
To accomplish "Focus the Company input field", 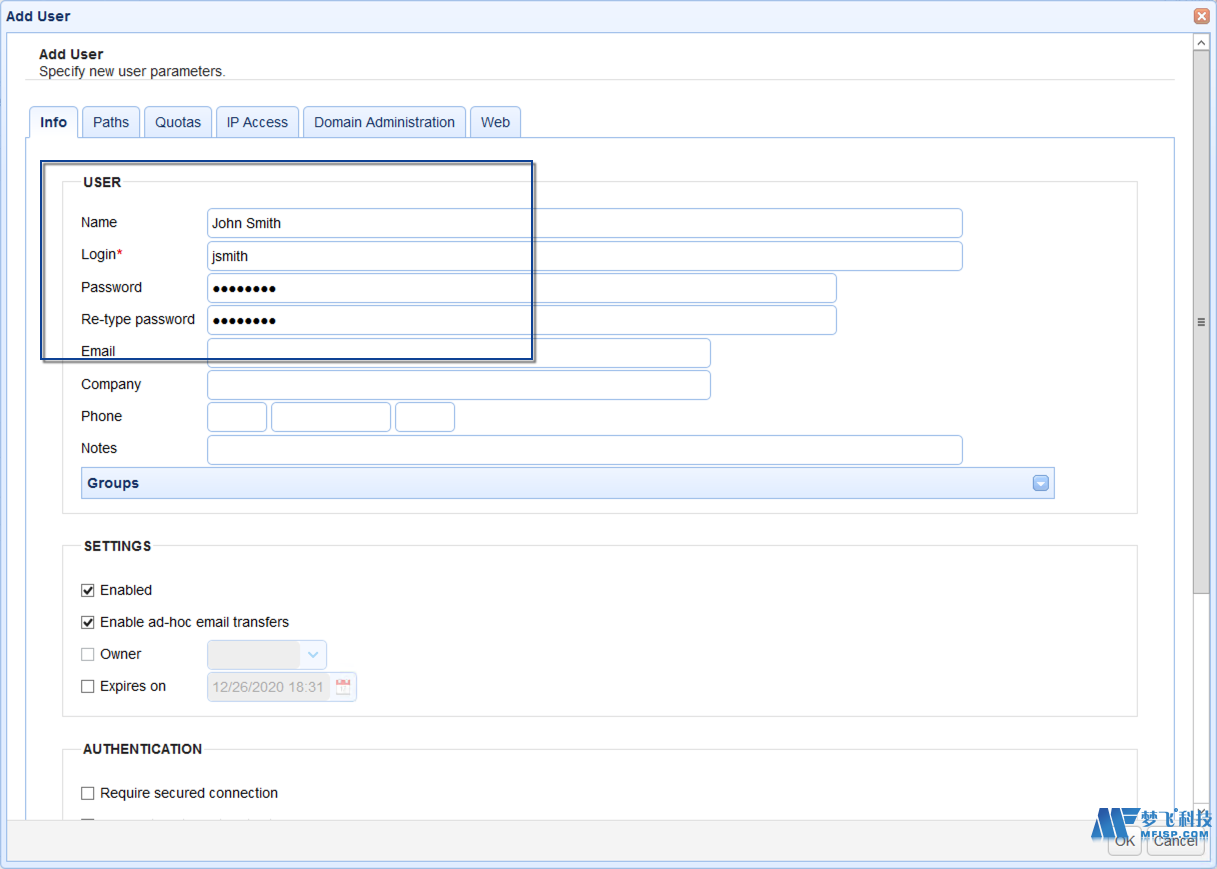I will 459,385.
